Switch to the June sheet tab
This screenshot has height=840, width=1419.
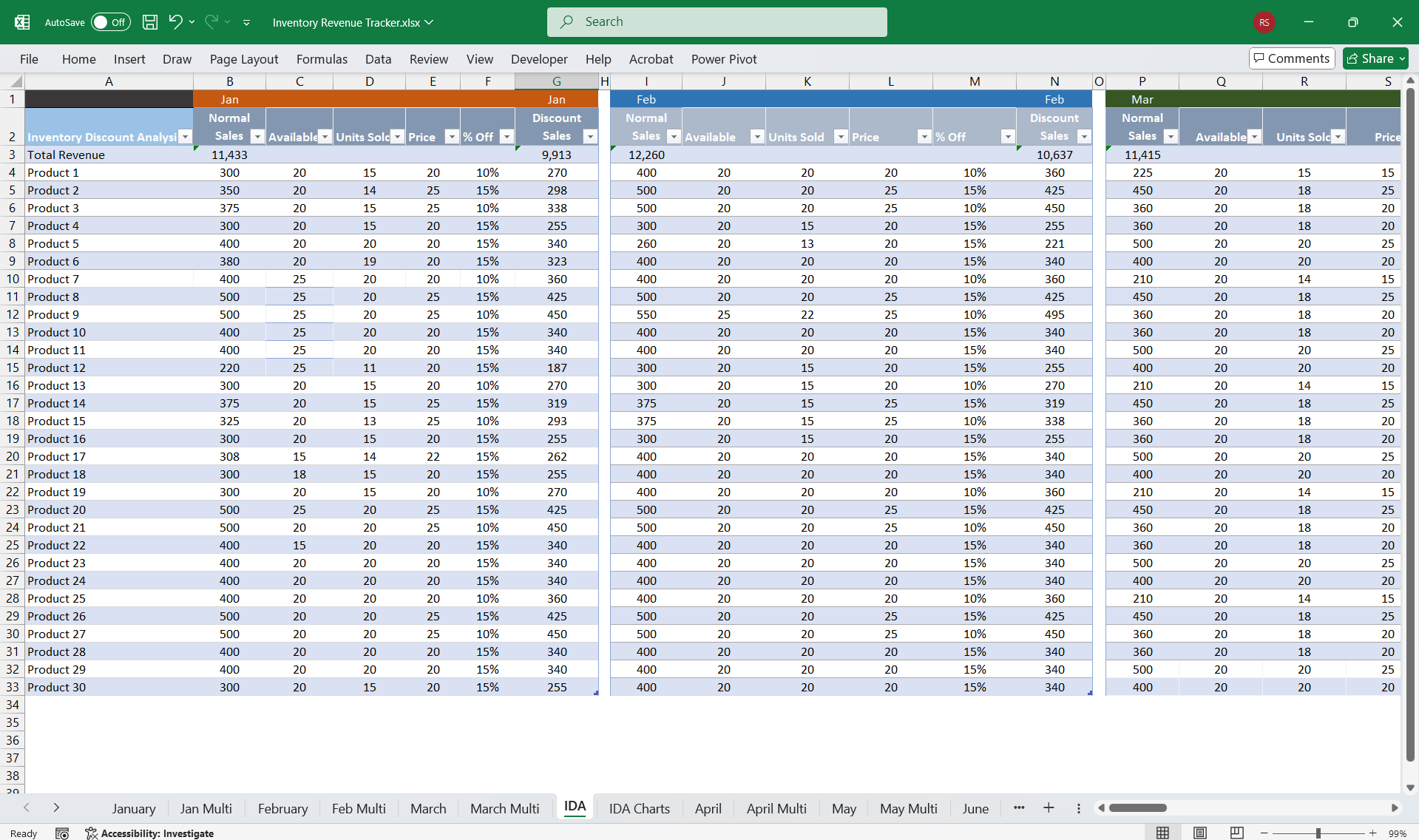coord(975,808)
